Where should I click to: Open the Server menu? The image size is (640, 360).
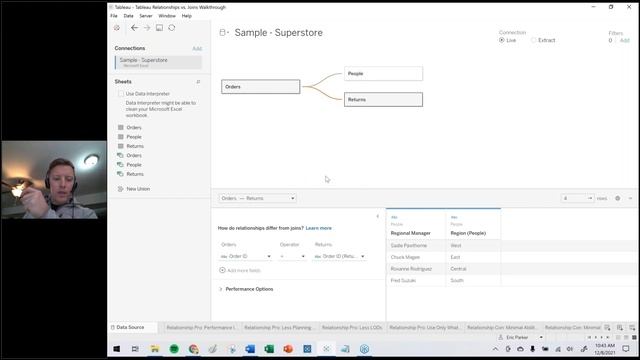[146, 16]
